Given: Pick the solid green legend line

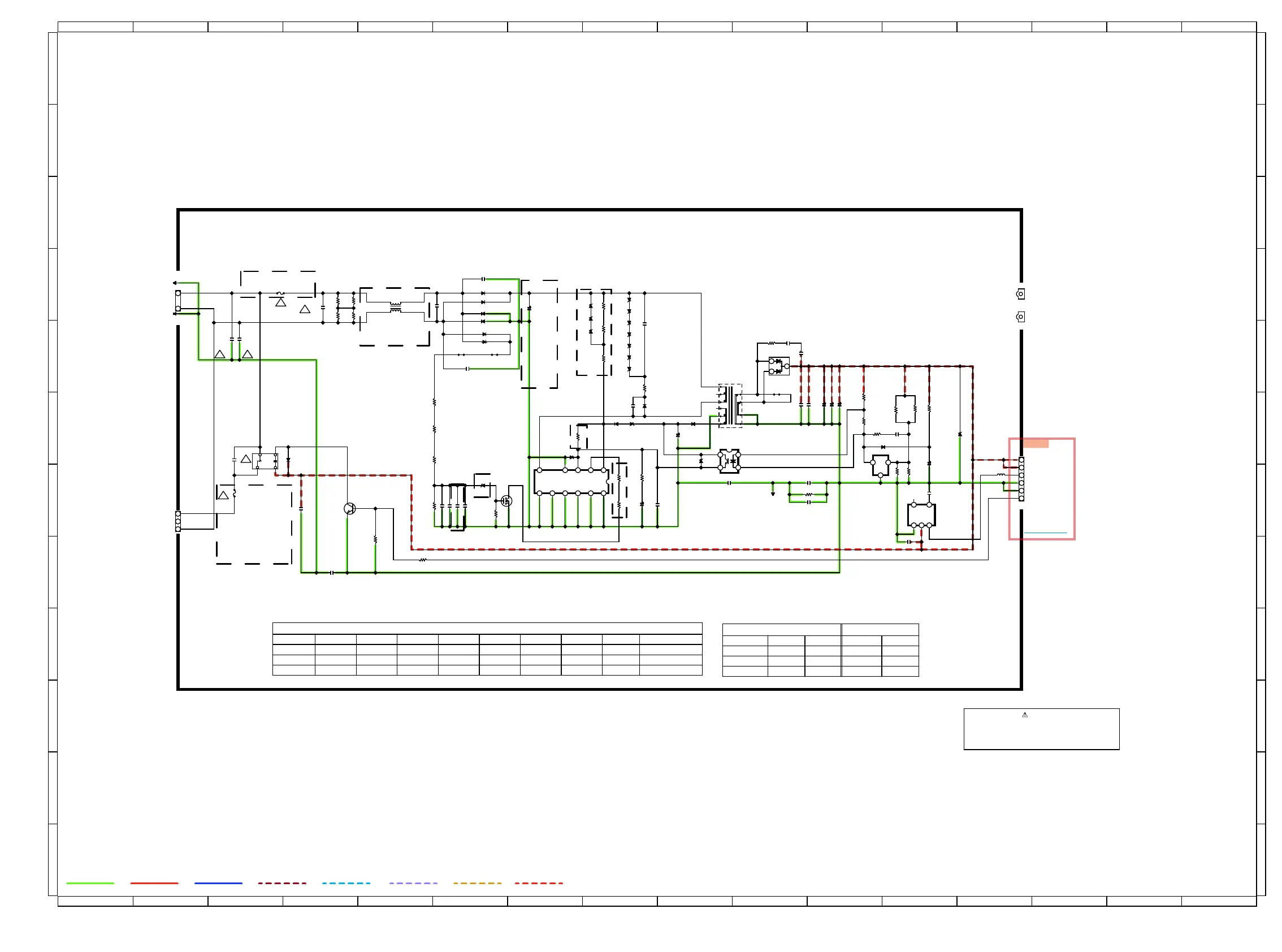Looking at the screenshot, I should pyautogui.click(x=90, y=883).
